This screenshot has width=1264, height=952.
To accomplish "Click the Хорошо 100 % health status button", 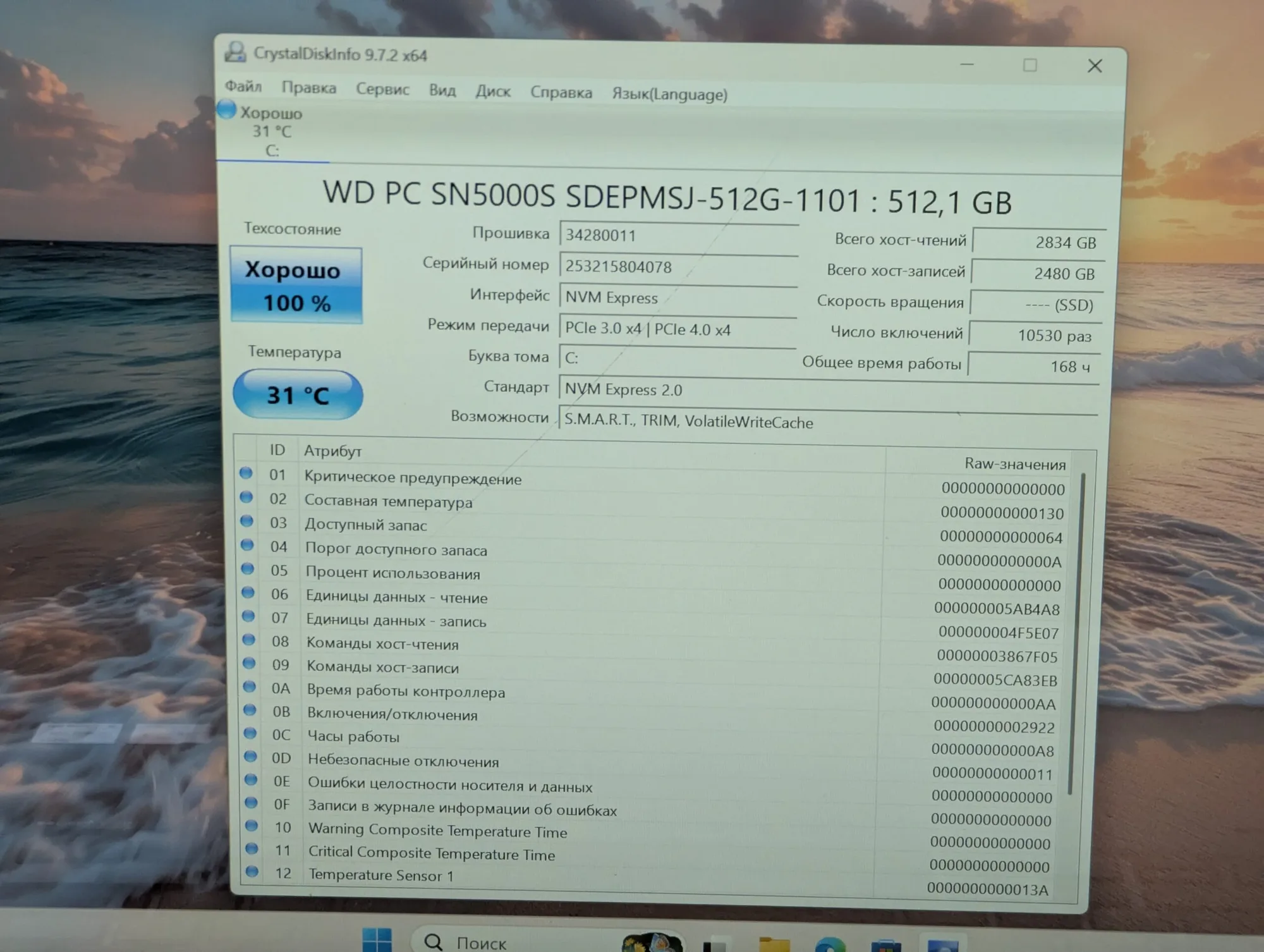I will 296,286.
